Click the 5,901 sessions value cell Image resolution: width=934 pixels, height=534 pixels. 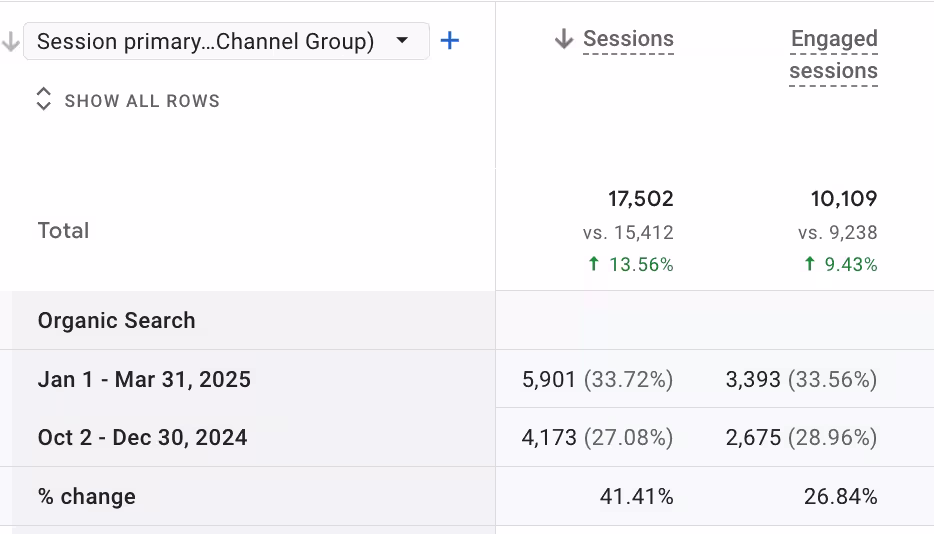click(x=549, y=380)
